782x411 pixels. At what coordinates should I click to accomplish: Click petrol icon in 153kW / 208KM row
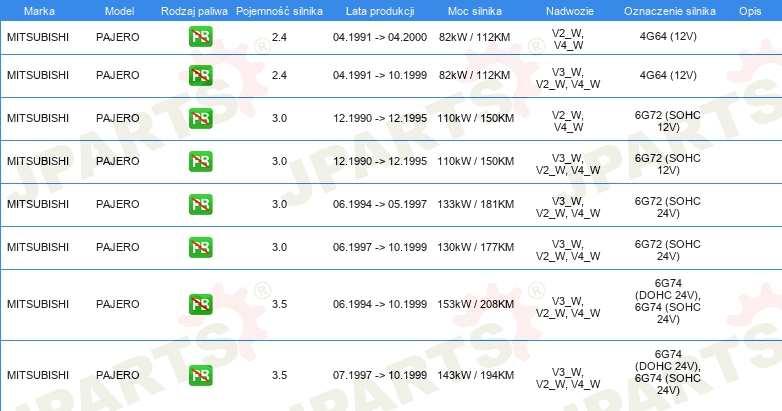coord(200,304)
